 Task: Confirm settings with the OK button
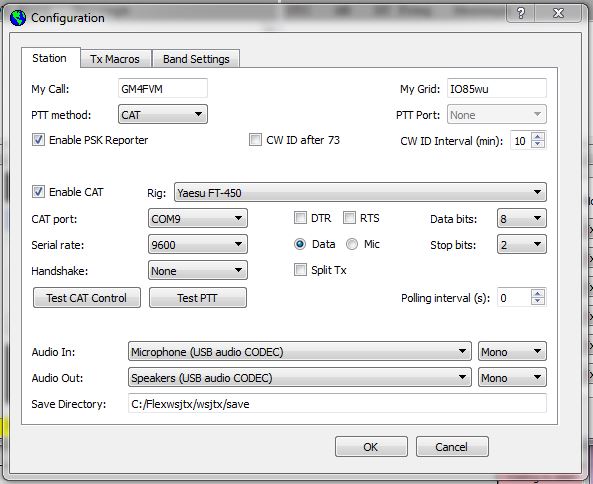(371, 447)
